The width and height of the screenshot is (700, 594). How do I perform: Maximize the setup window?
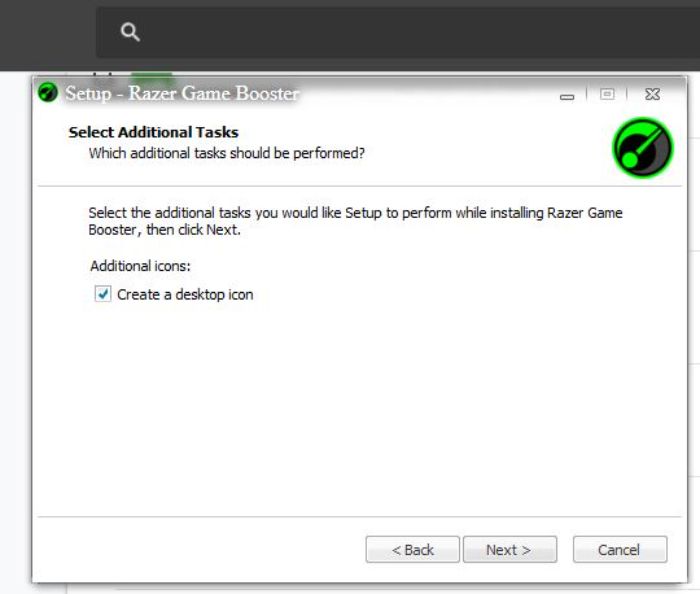tap(607, 94)
